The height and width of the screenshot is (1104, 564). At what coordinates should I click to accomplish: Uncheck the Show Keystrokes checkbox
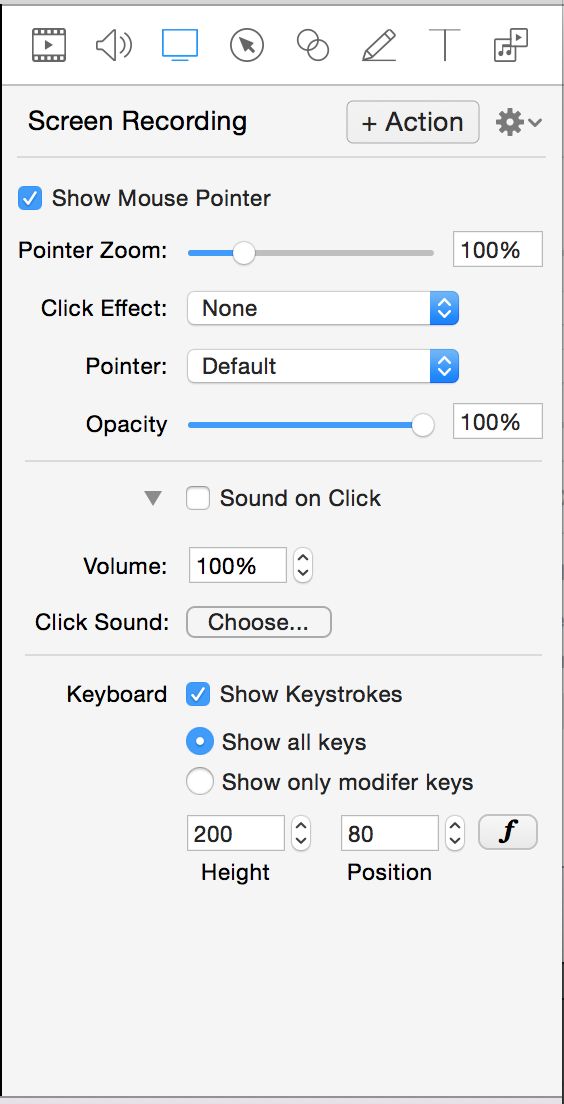(198, 695)
